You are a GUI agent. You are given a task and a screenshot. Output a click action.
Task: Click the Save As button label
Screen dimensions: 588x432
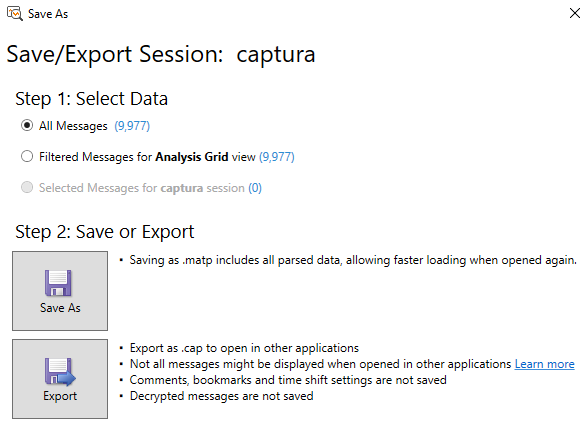click(x=60, y=308)
